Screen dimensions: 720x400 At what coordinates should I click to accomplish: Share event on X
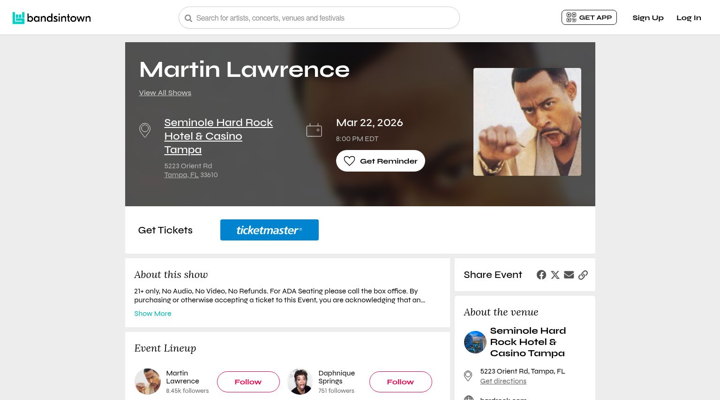tap(555, 275)
